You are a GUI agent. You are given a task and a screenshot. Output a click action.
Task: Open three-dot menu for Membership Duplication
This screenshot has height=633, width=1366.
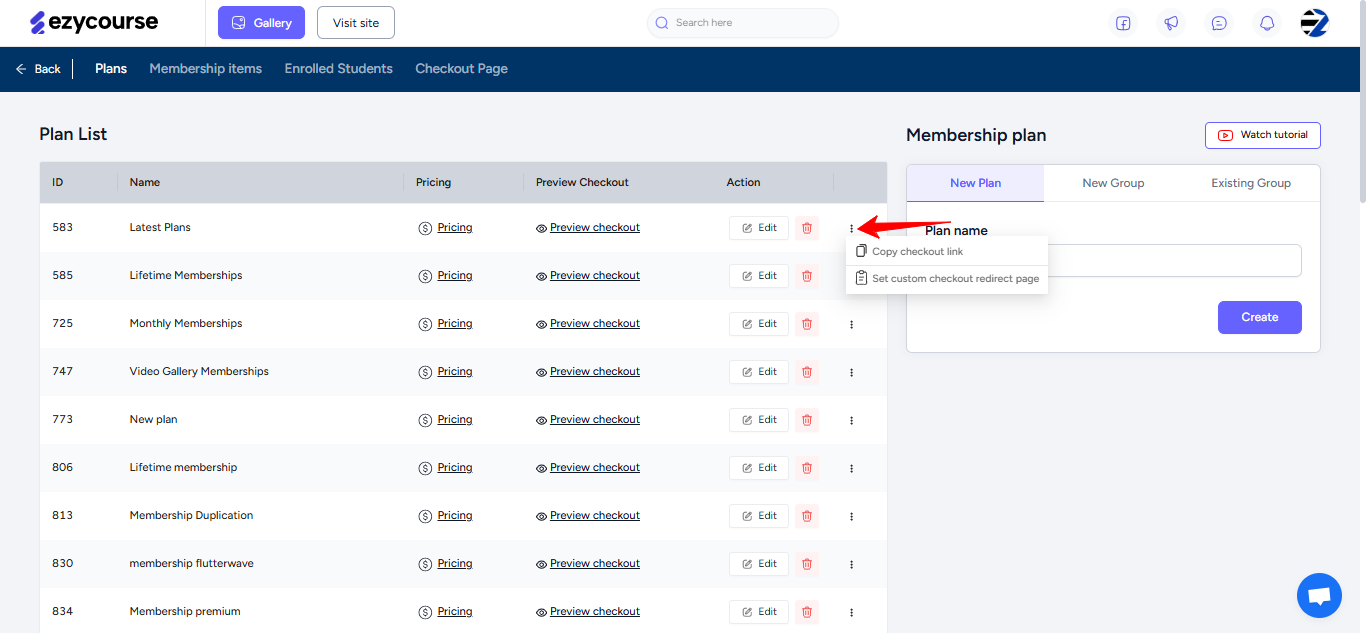852,516
